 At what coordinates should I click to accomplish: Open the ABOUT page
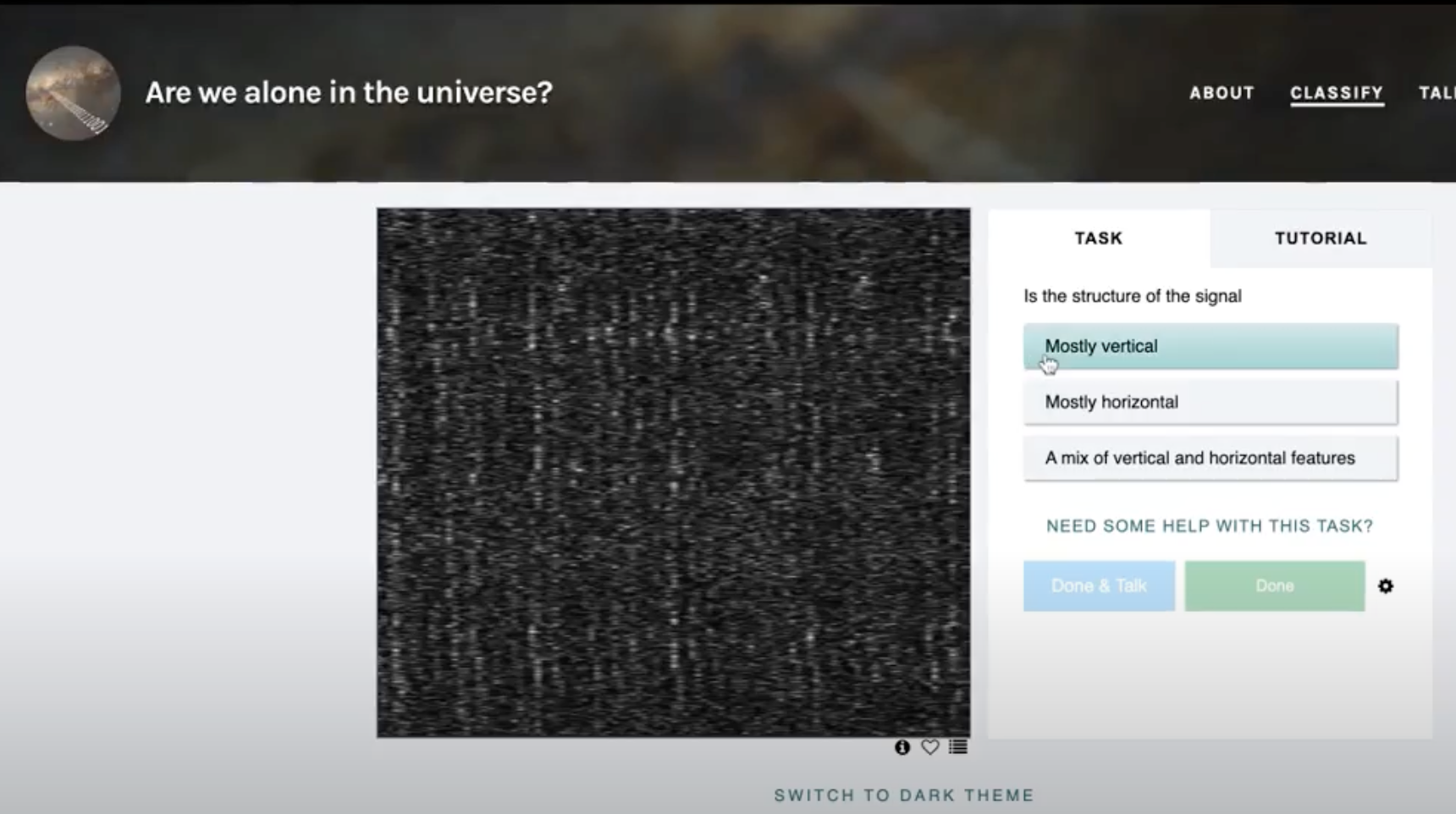[1222, 93]
